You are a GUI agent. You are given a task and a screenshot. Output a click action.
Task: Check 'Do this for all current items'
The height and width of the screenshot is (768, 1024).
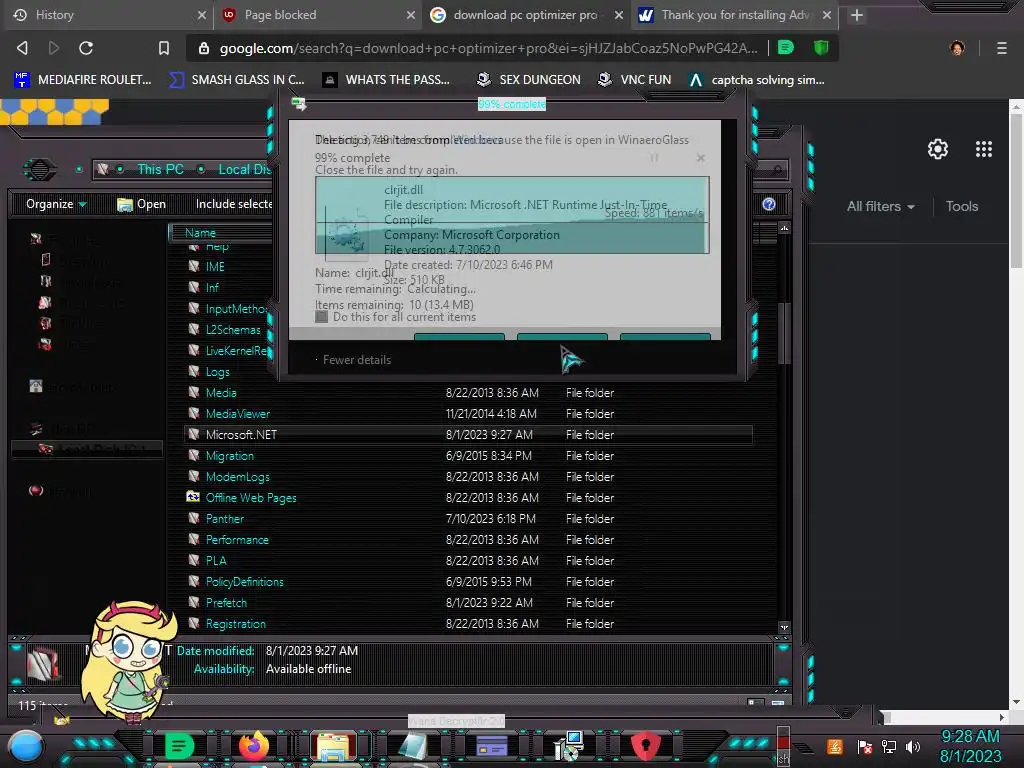(x=321, y=317)
